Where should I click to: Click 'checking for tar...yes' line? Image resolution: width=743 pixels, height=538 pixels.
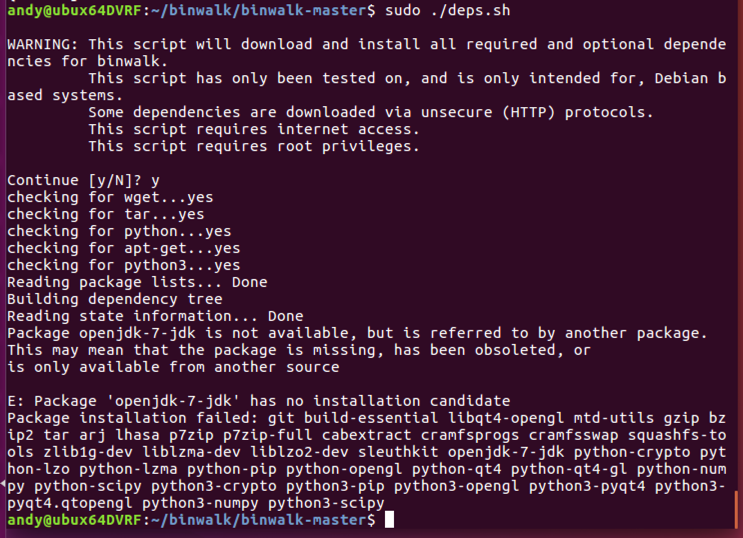tap(106, 214)
